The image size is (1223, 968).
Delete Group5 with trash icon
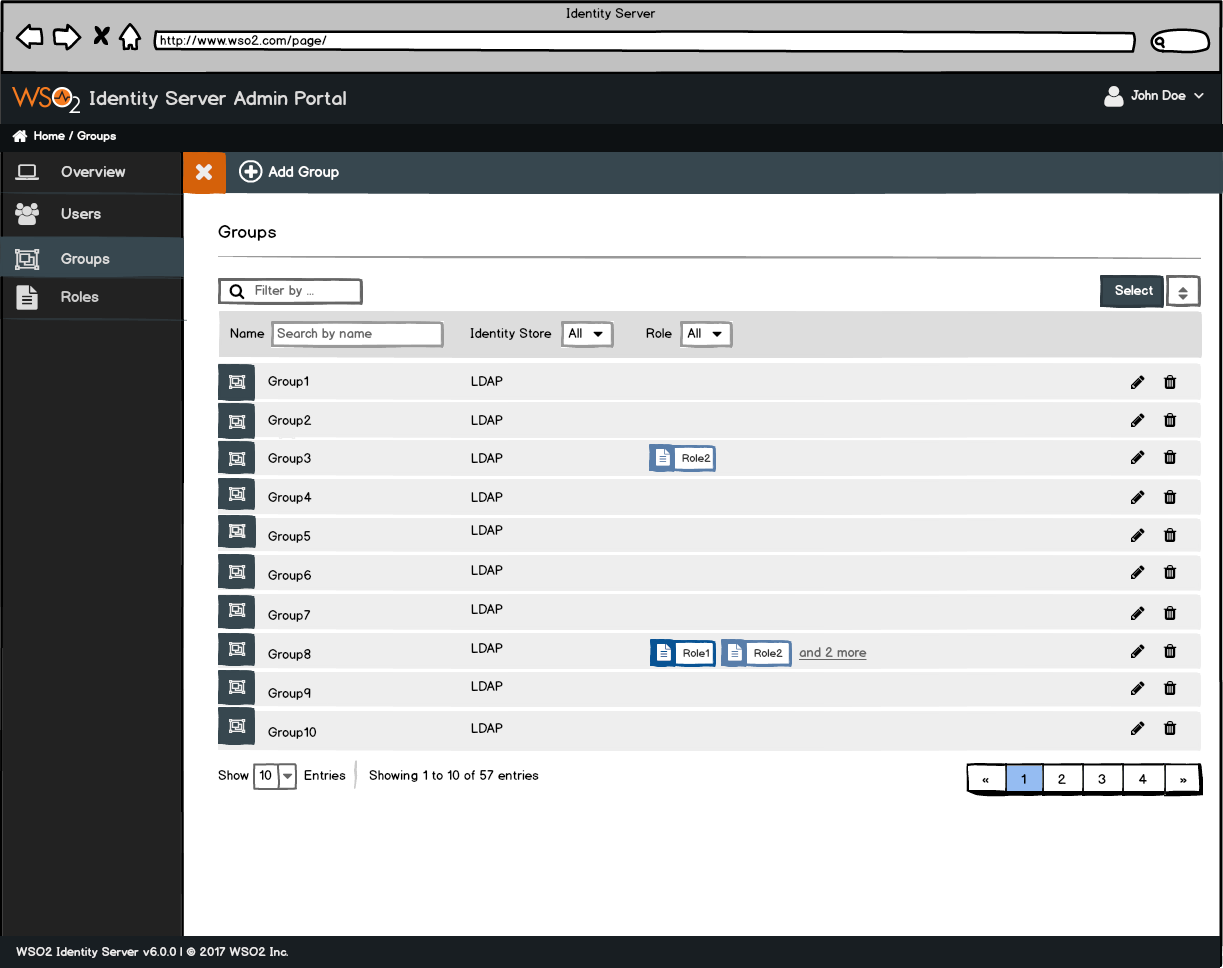tap(1170, 535)
